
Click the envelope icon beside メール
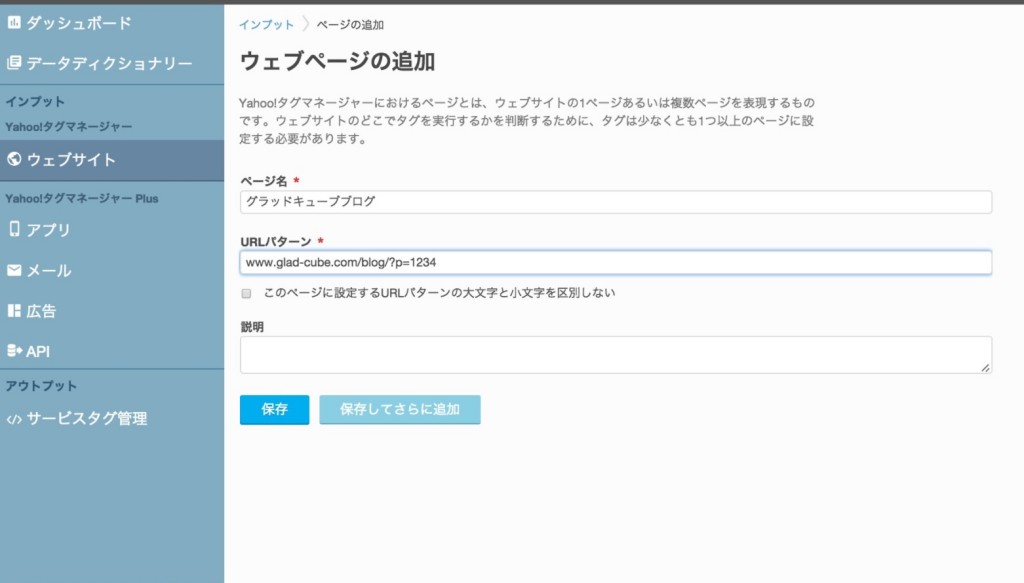pyautogui.click(x=14, y=270)
